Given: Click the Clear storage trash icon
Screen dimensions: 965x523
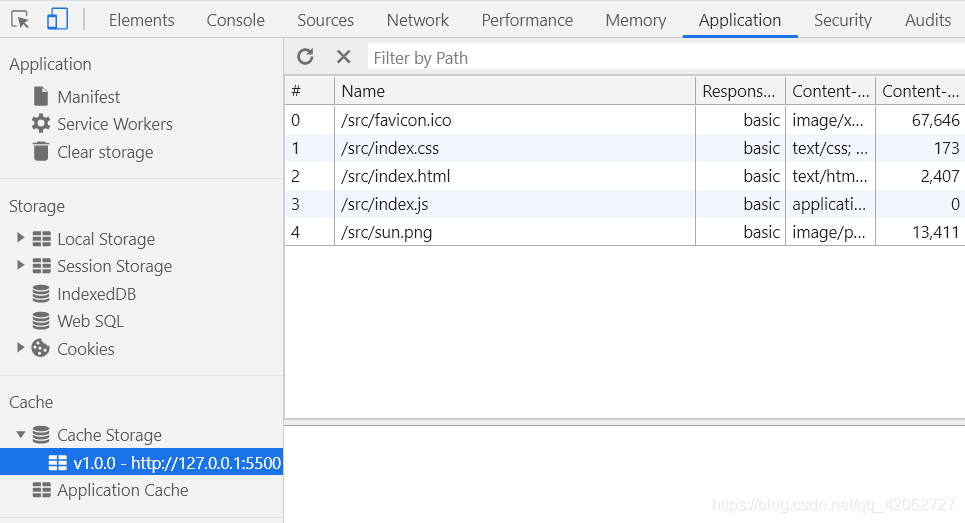Looking at the screenshot, I should pyautogui.click(x=41, y=152).
